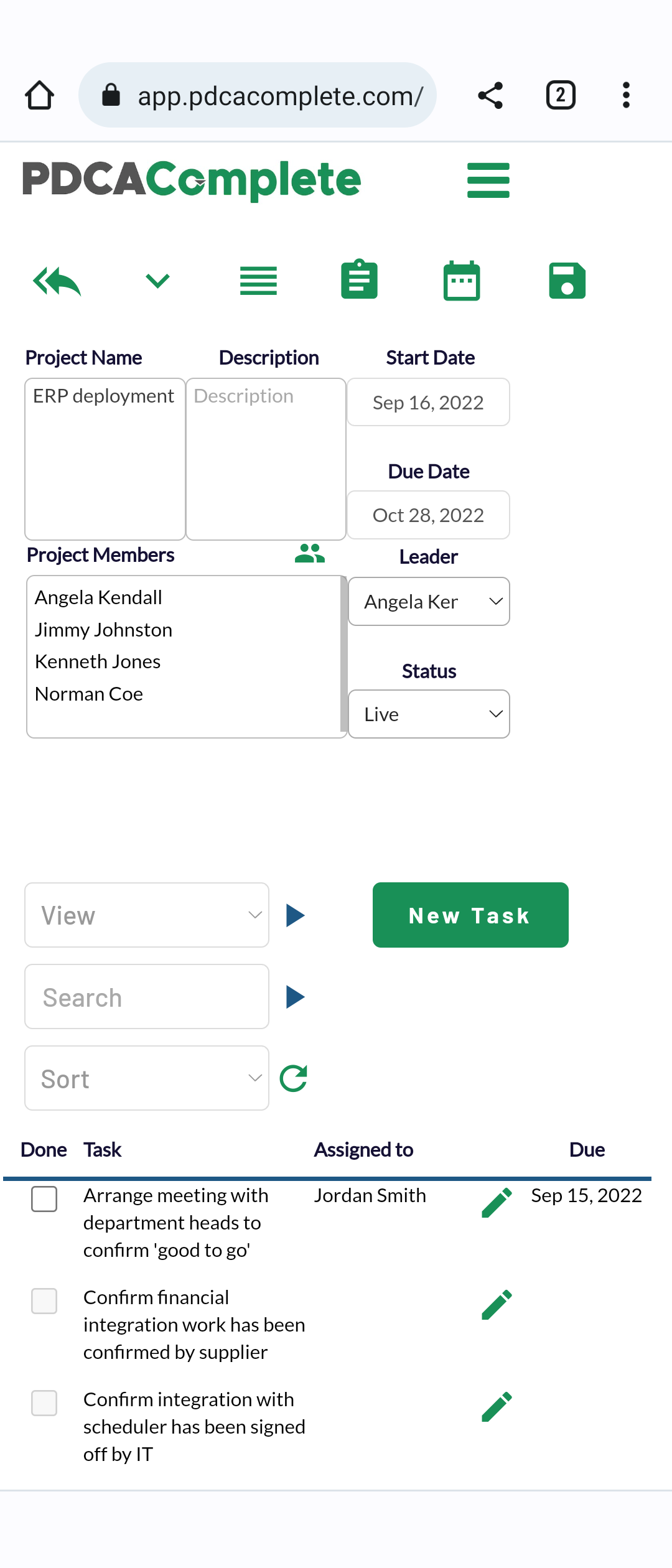Viewport: 672px width, 1568px height.
Task: Click the New Task button
Action: 470,915
